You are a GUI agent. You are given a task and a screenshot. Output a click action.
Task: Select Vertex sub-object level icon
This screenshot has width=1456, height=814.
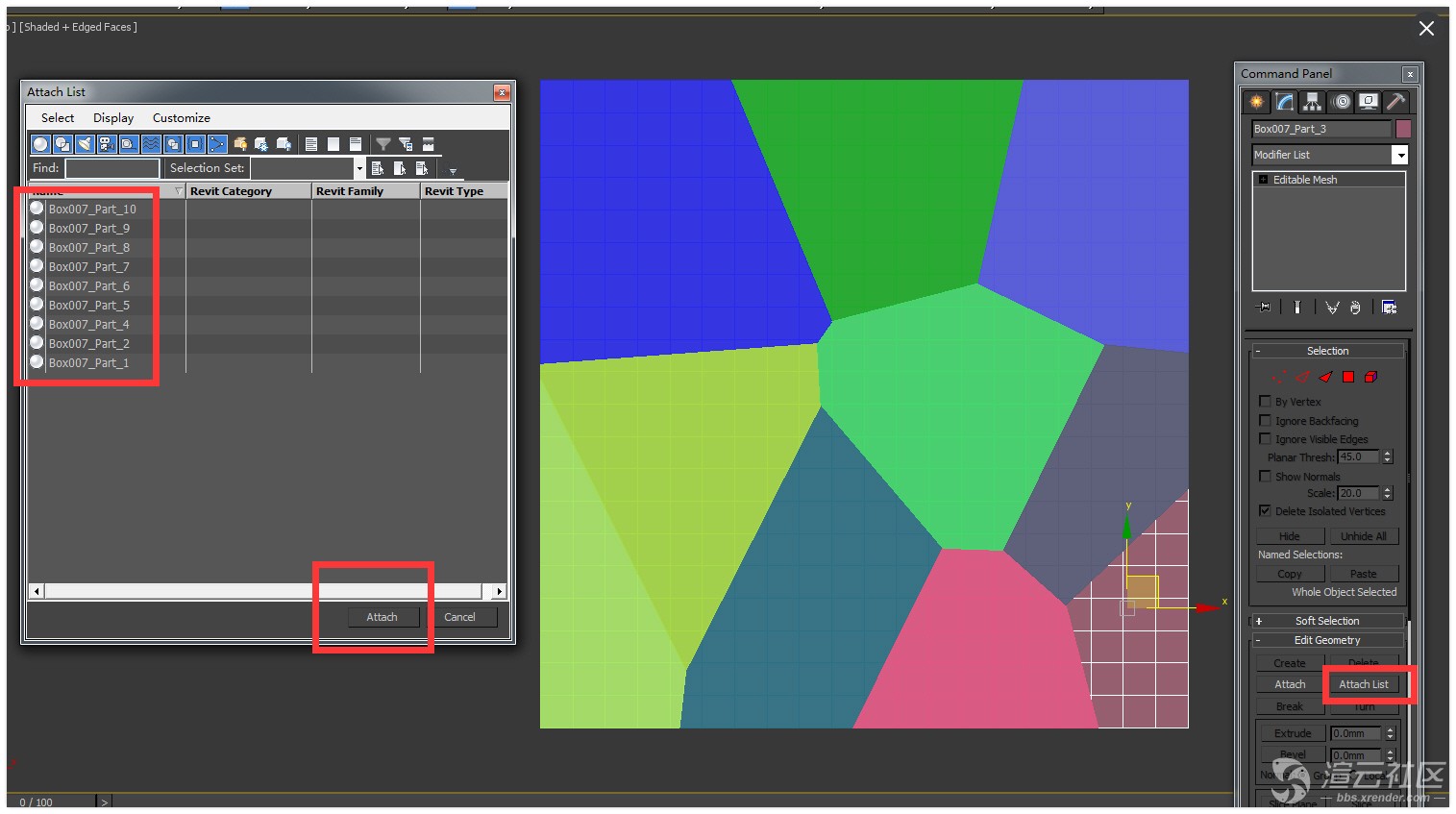point(1279,377)
